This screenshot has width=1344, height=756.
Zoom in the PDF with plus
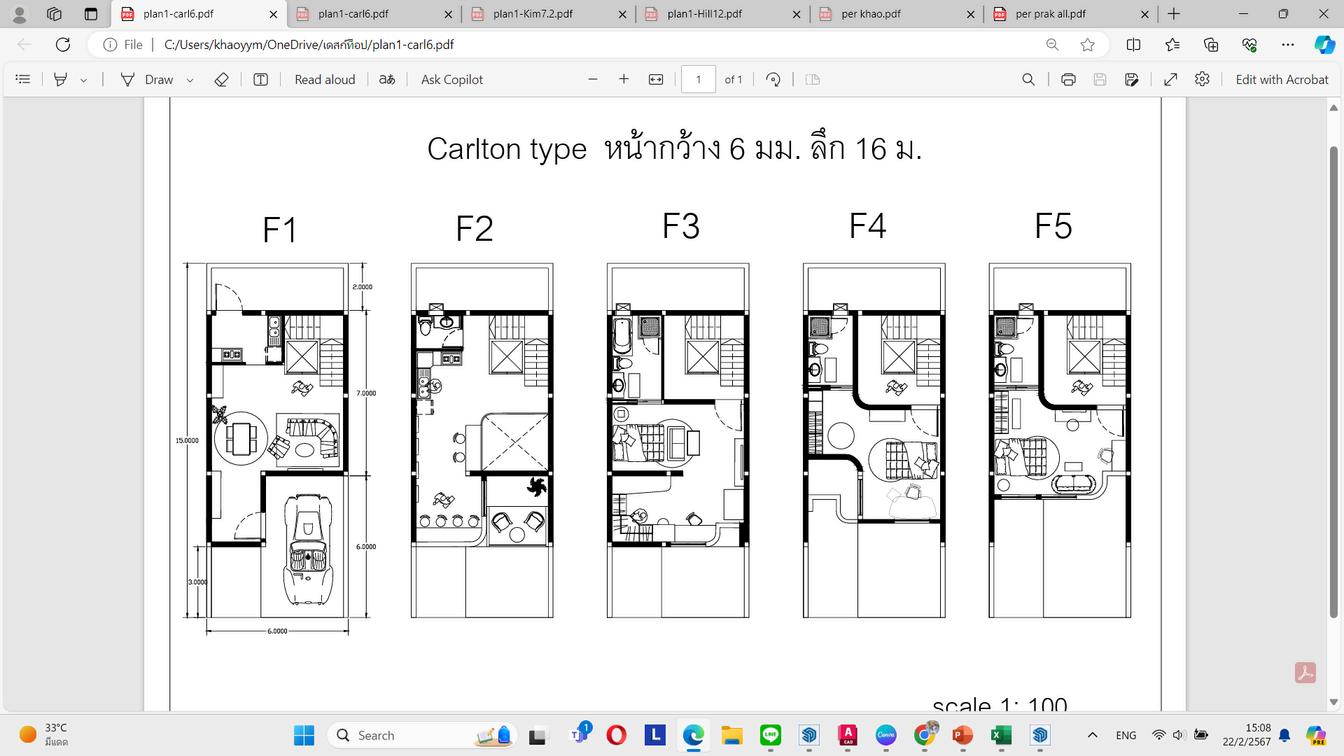tap(624, 79)
